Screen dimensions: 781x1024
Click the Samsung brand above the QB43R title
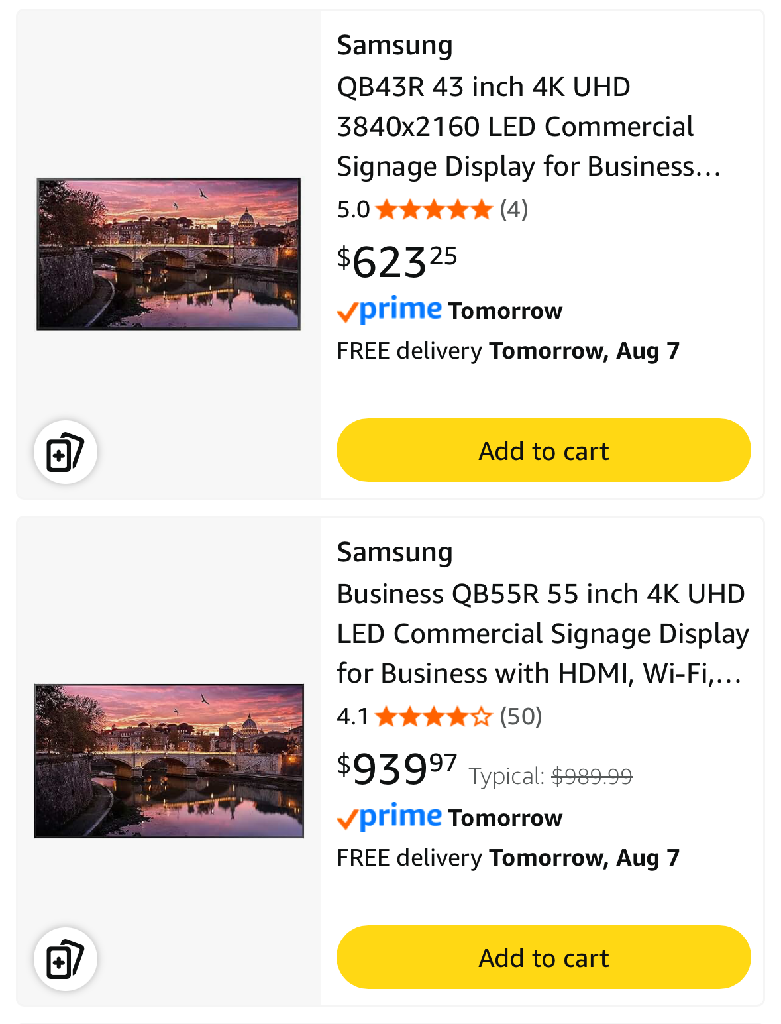(x=394, y=45)
